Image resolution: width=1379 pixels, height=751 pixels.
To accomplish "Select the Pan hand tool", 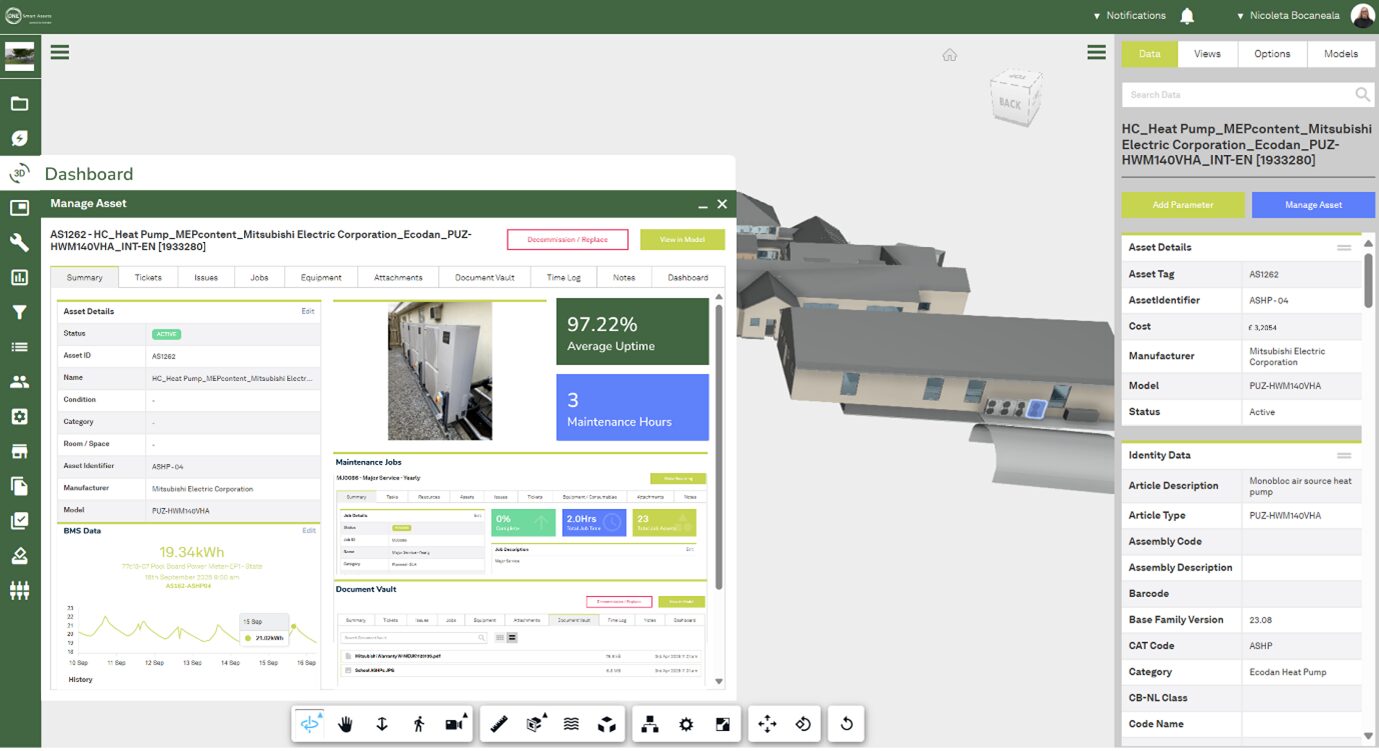I will coord(345,723).
